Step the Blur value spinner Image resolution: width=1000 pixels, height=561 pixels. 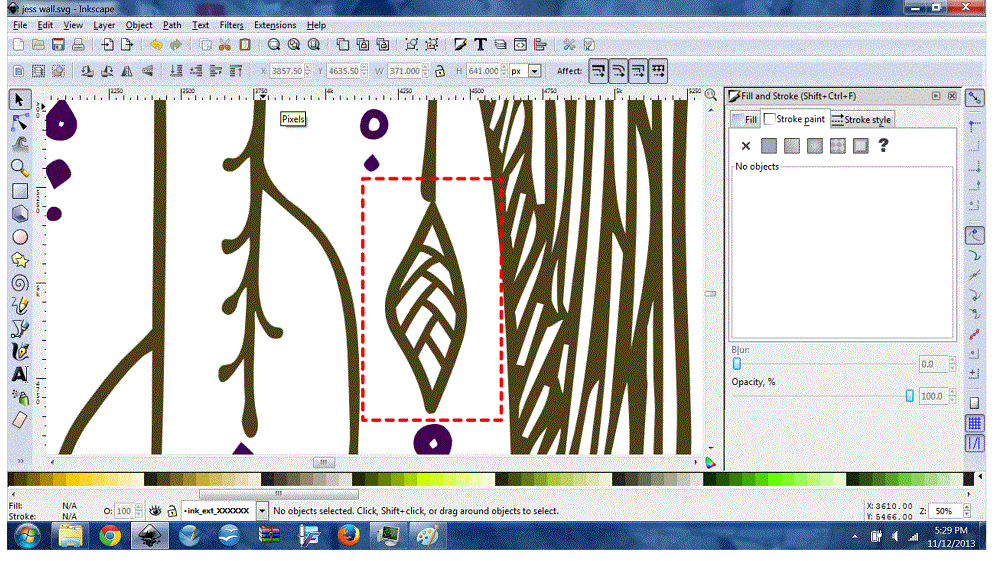point(952,364)
